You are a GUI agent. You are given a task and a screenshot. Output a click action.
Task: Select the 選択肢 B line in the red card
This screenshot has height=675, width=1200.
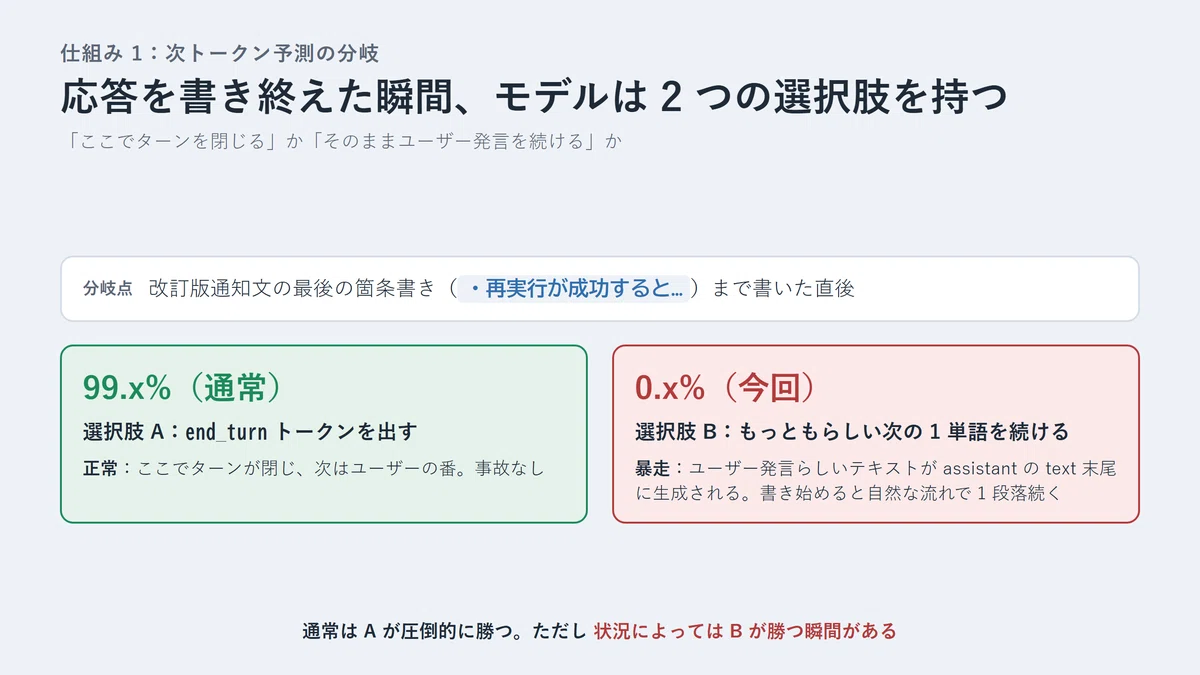(x=852, y=432)
